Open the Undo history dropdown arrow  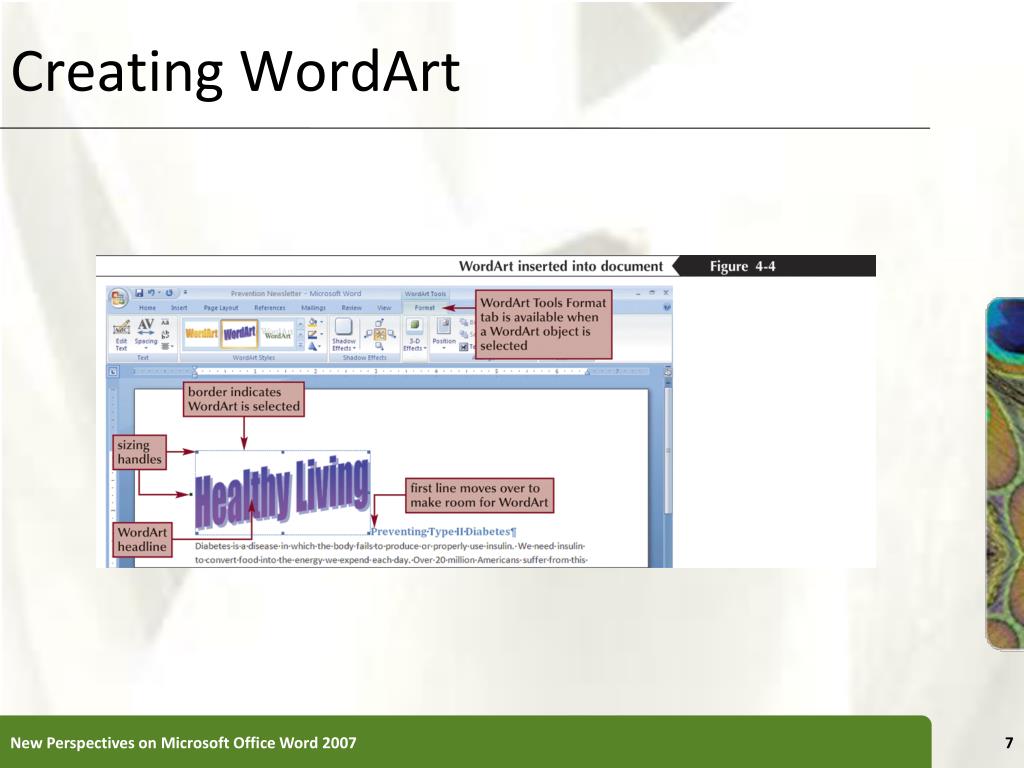pyautogui.click(x=158, y=293)
